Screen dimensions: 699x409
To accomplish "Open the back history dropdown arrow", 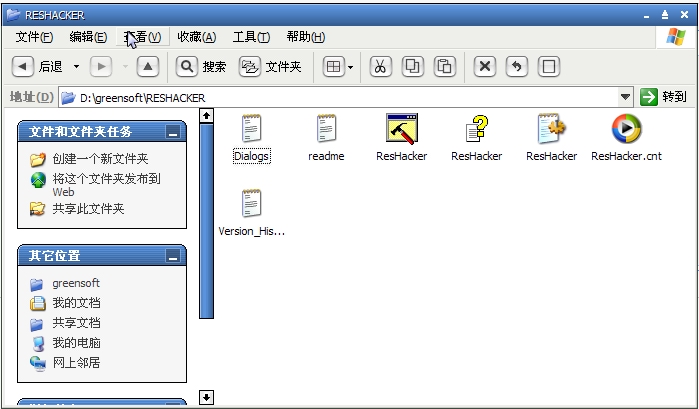I will coord(76,67).
